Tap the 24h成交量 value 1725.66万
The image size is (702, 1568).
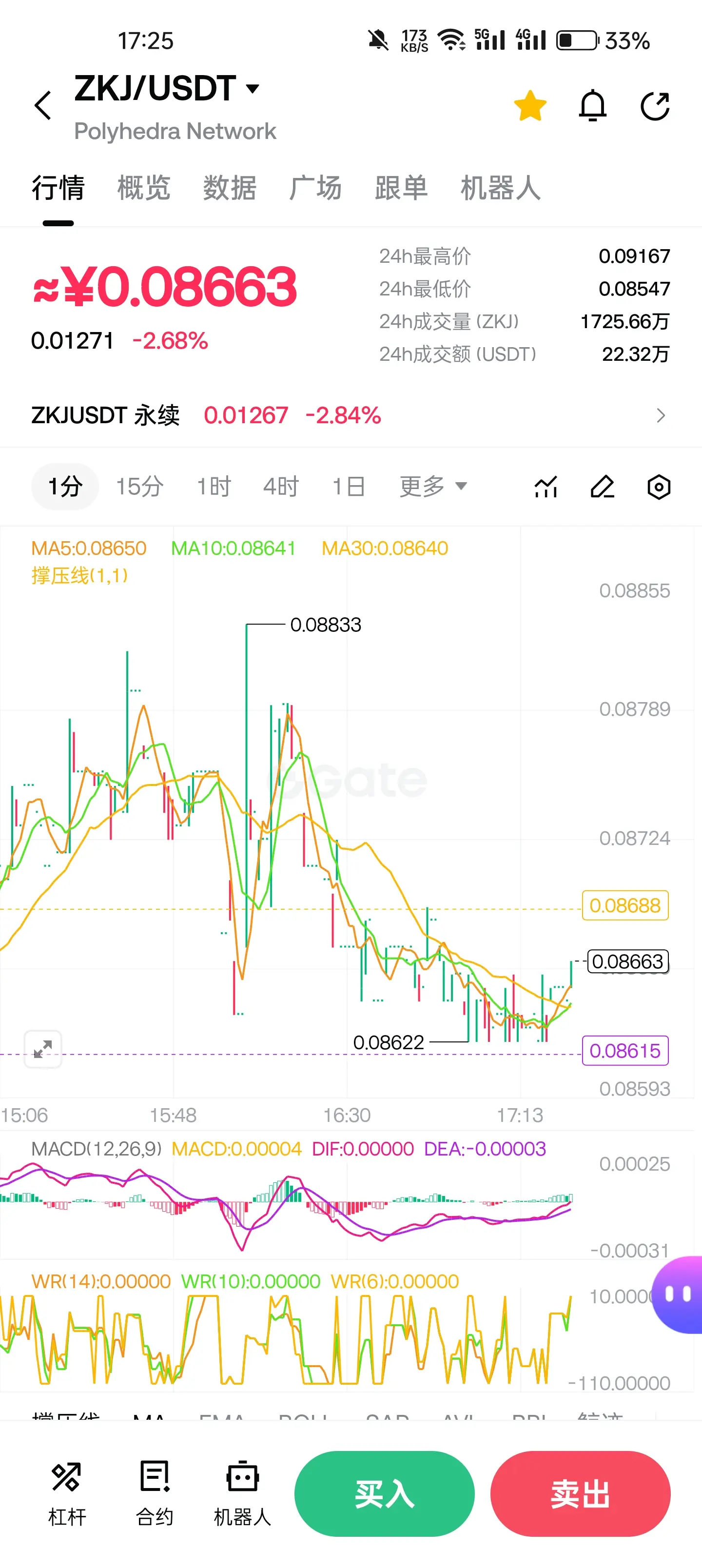click(624, 321)
